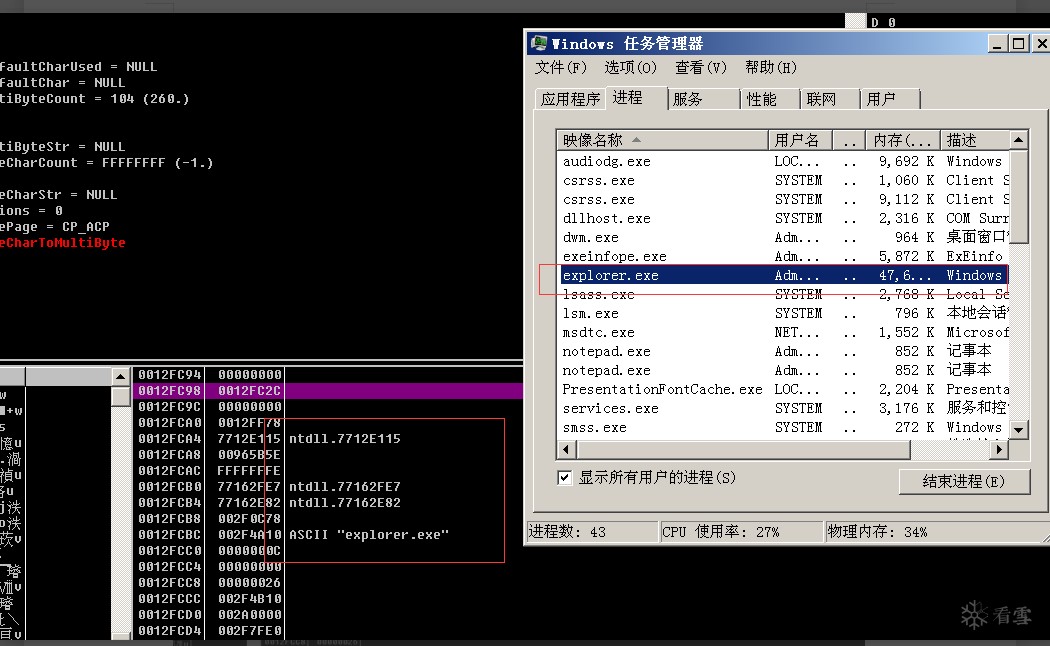Select the explorer.exe process row
The width and height of the screenshot is (1050, 646).
[x=783, y=275]
